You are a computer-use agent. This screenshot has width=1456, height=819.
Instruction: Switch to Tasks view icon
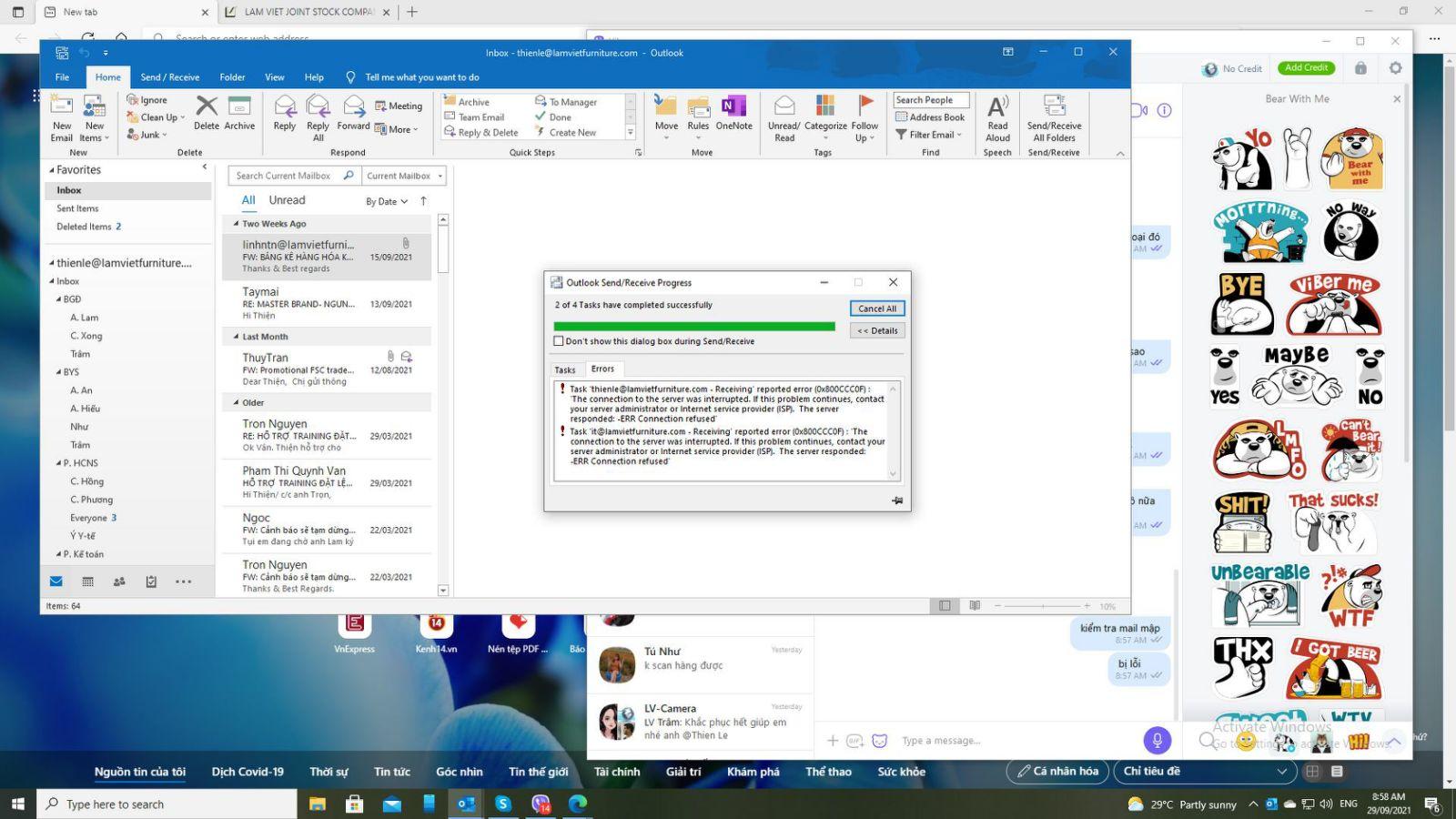coord(151,581)
